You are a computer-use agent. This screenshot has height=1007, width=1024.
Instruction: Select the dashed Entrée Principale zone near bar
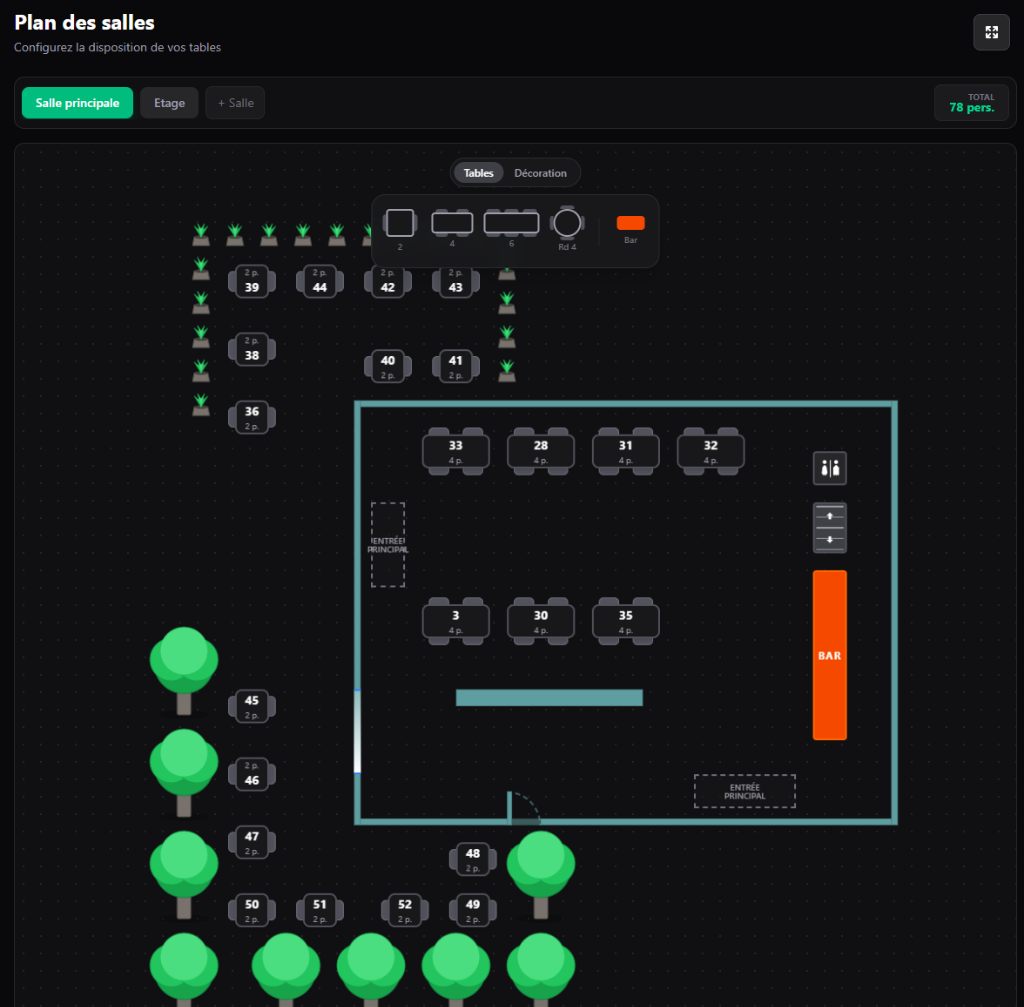pyautogui.click(x=745, y=791)
